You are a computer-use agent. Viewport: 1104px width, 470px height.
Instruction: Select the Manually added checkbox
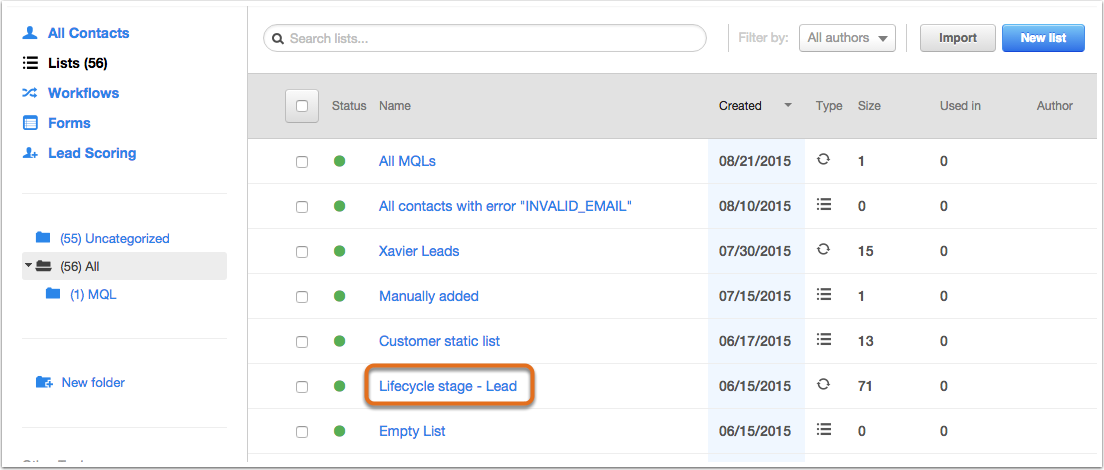coord(302,297)
